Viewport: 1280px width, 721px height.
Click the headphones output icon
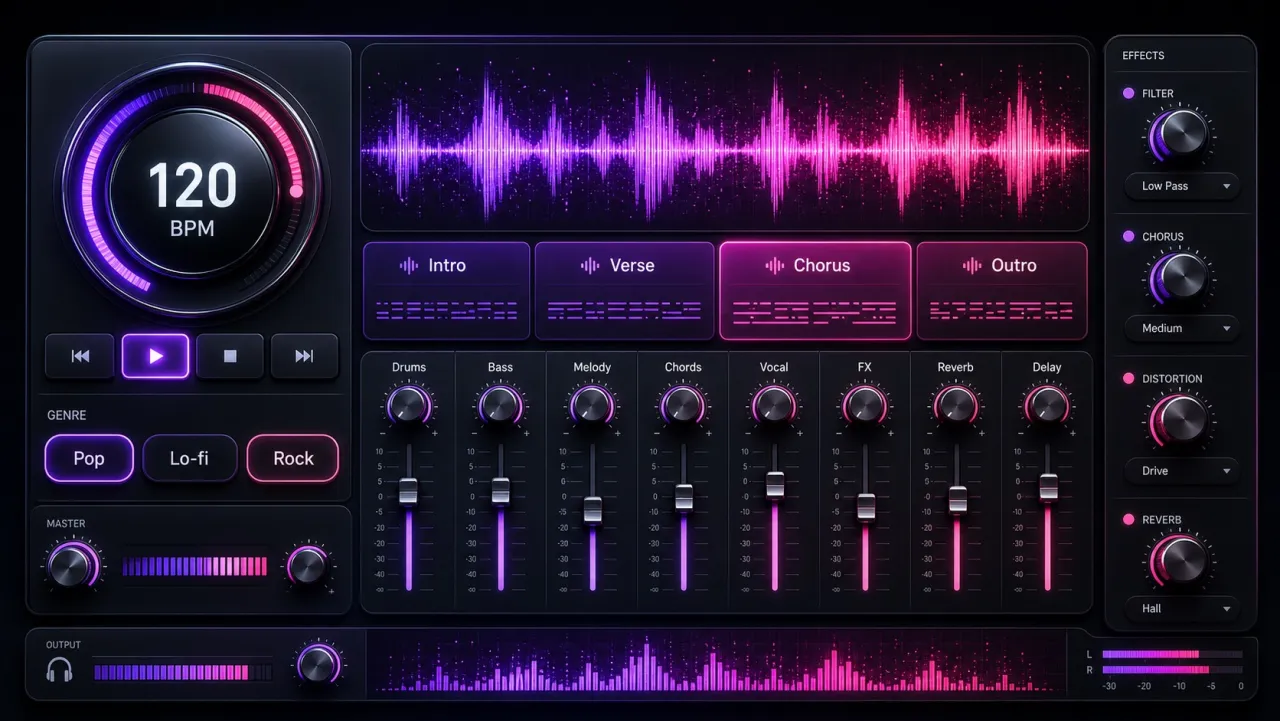coord(60,671)
